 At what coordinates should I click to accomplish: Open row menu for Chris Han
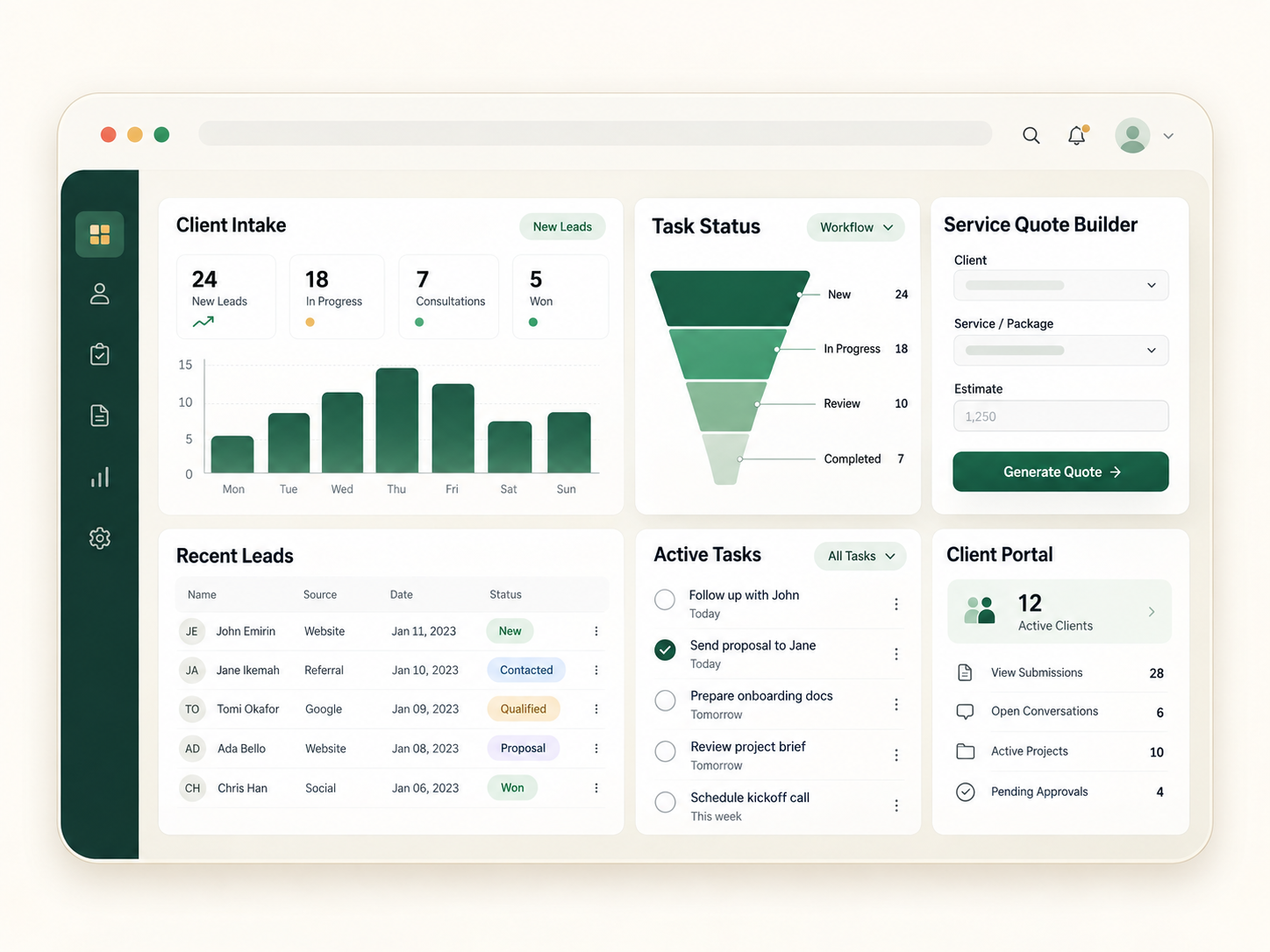coord(596,788)
